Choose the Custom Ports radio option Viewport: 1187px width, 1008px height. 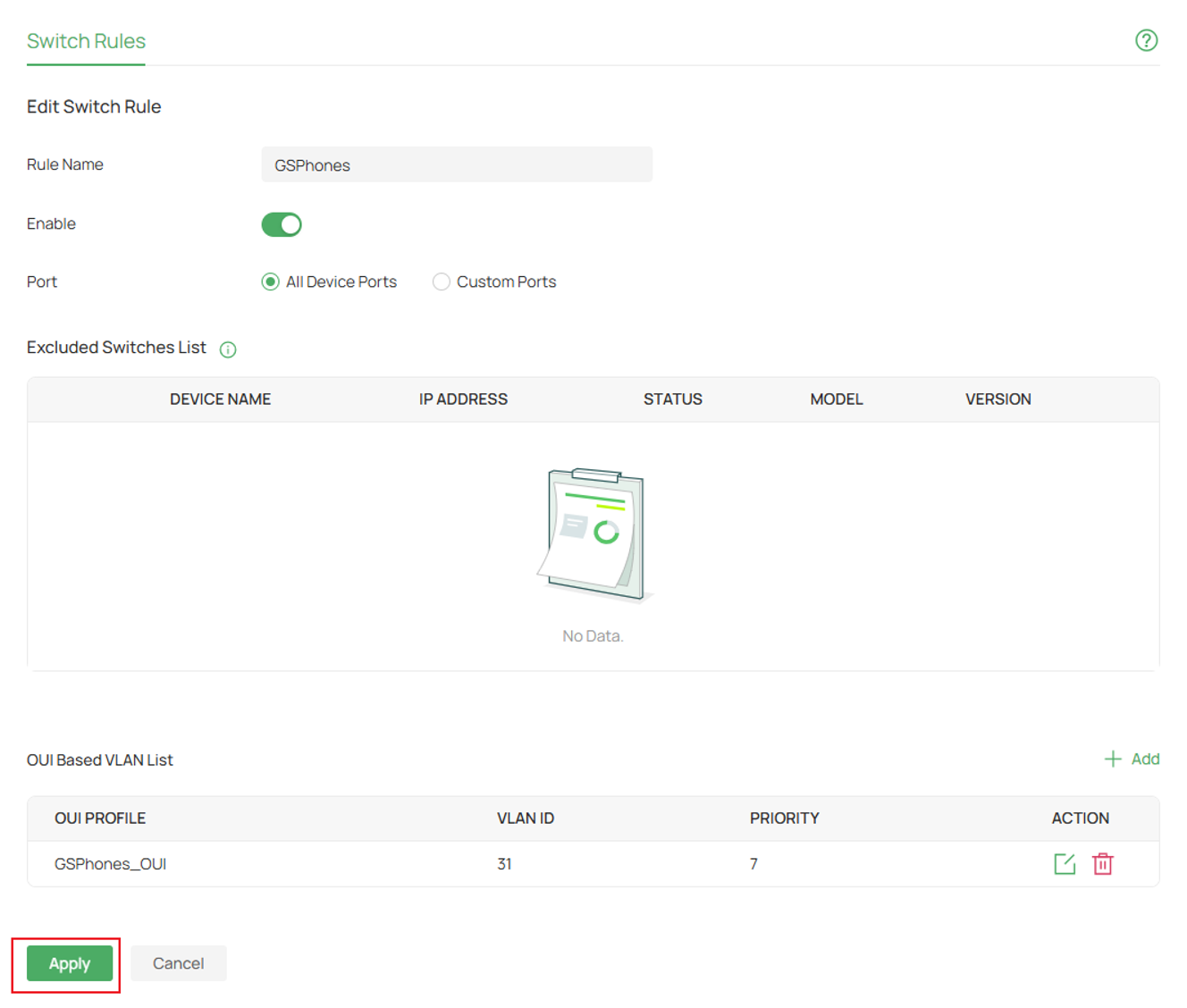441,282
